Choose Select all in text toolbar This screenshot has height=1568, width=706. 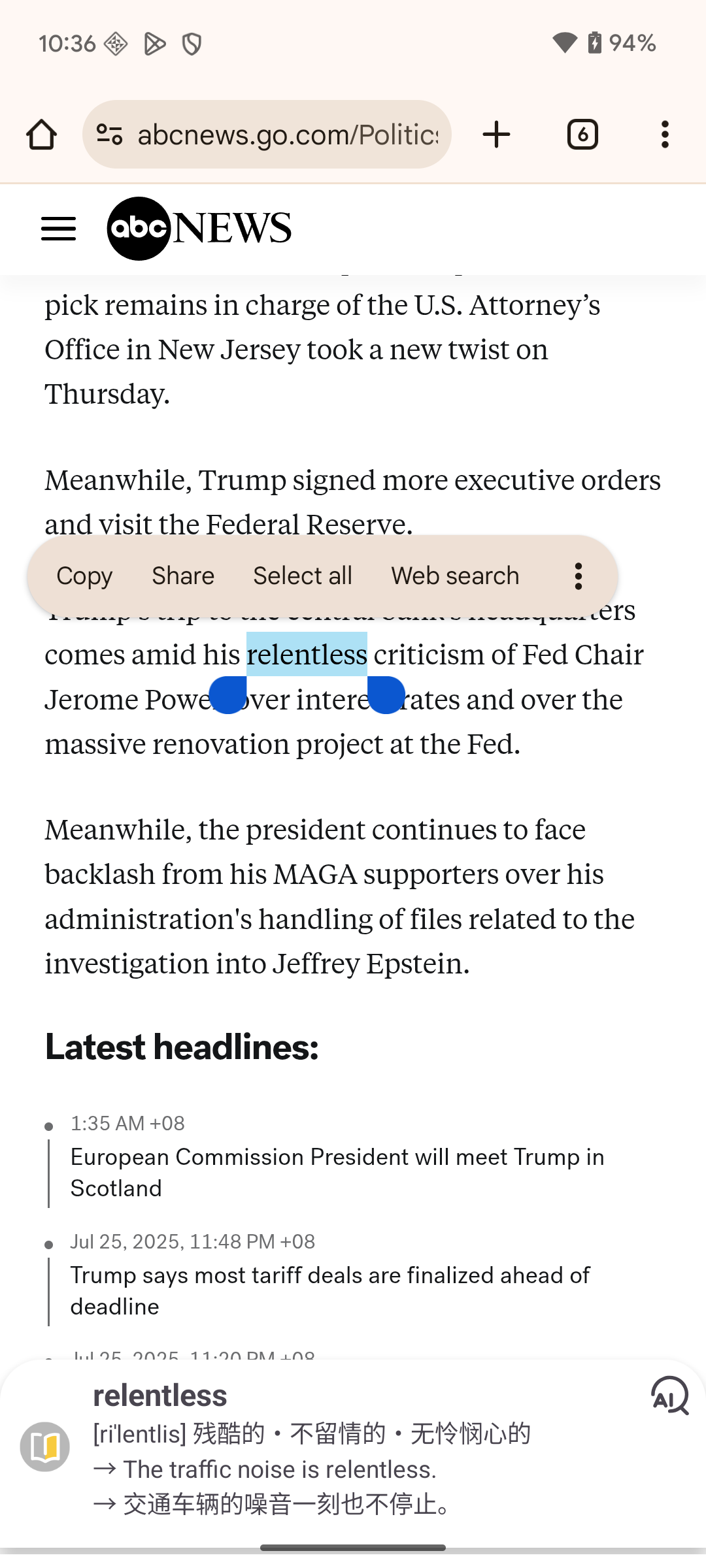303,576
